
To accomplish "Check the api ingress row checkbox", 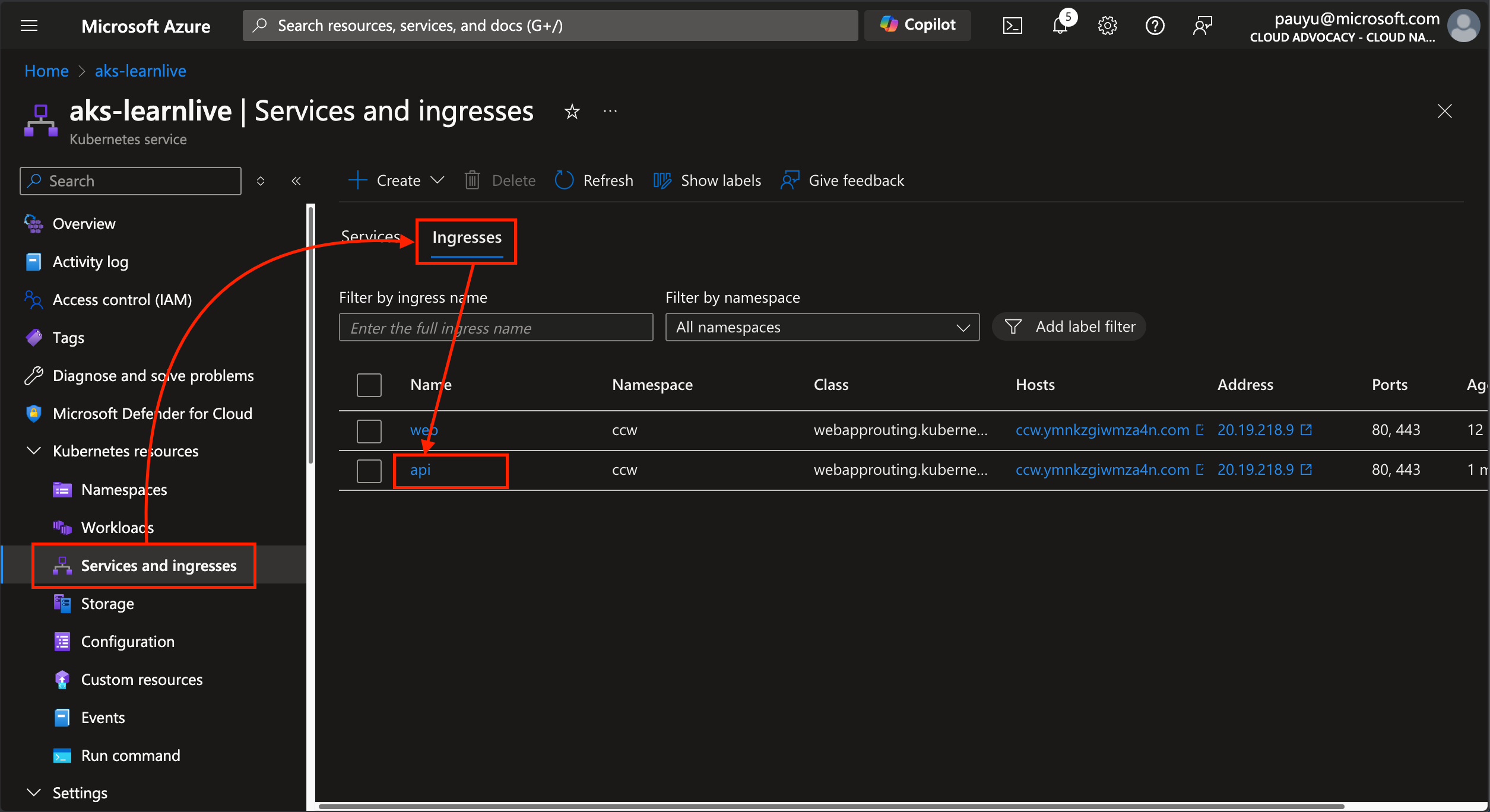I will click(369, 471).
